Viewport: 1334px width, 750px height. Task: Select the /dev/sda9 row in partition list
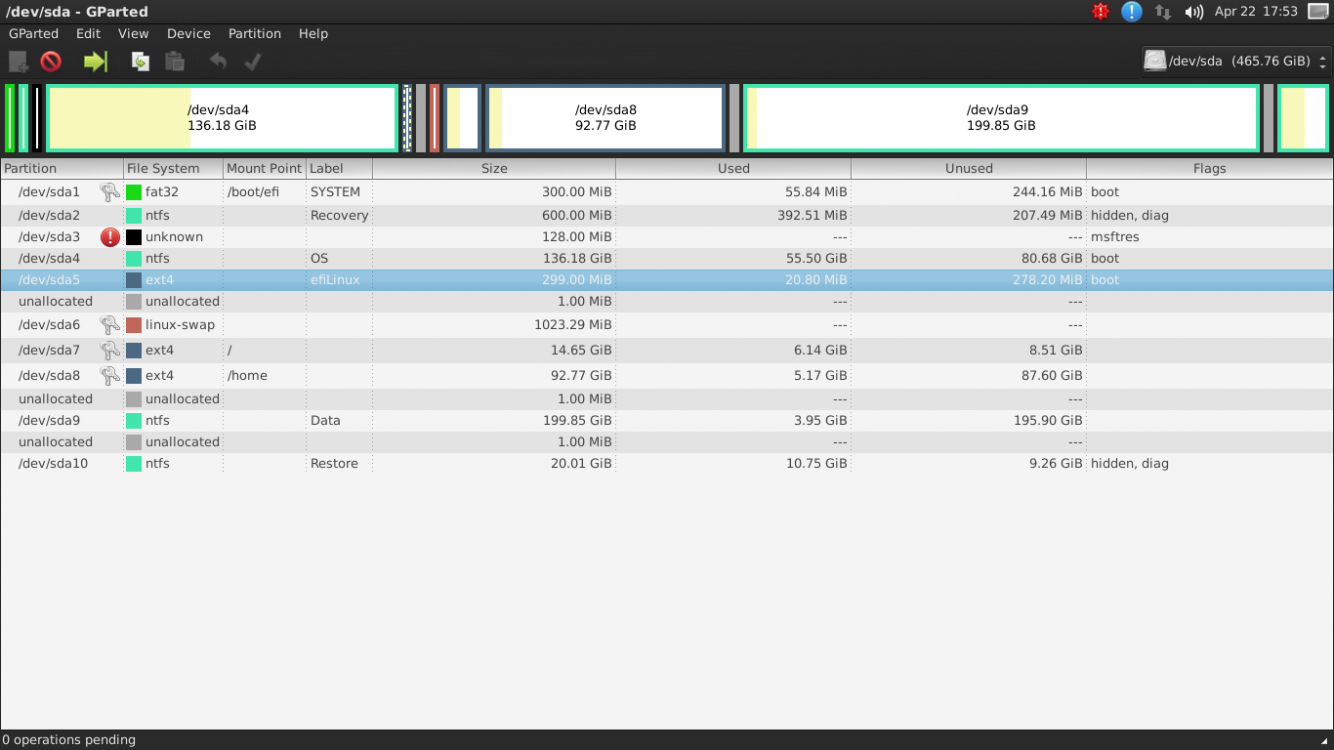click(667, 420)
